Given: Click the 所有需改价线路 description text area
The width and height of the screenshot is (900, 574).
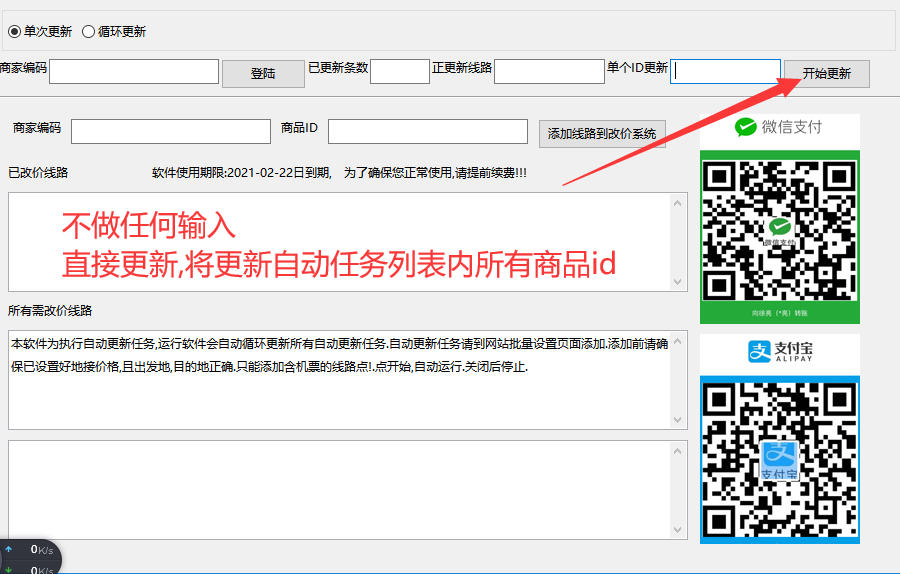Looking at the screenshot, I should tap(348, 379).
